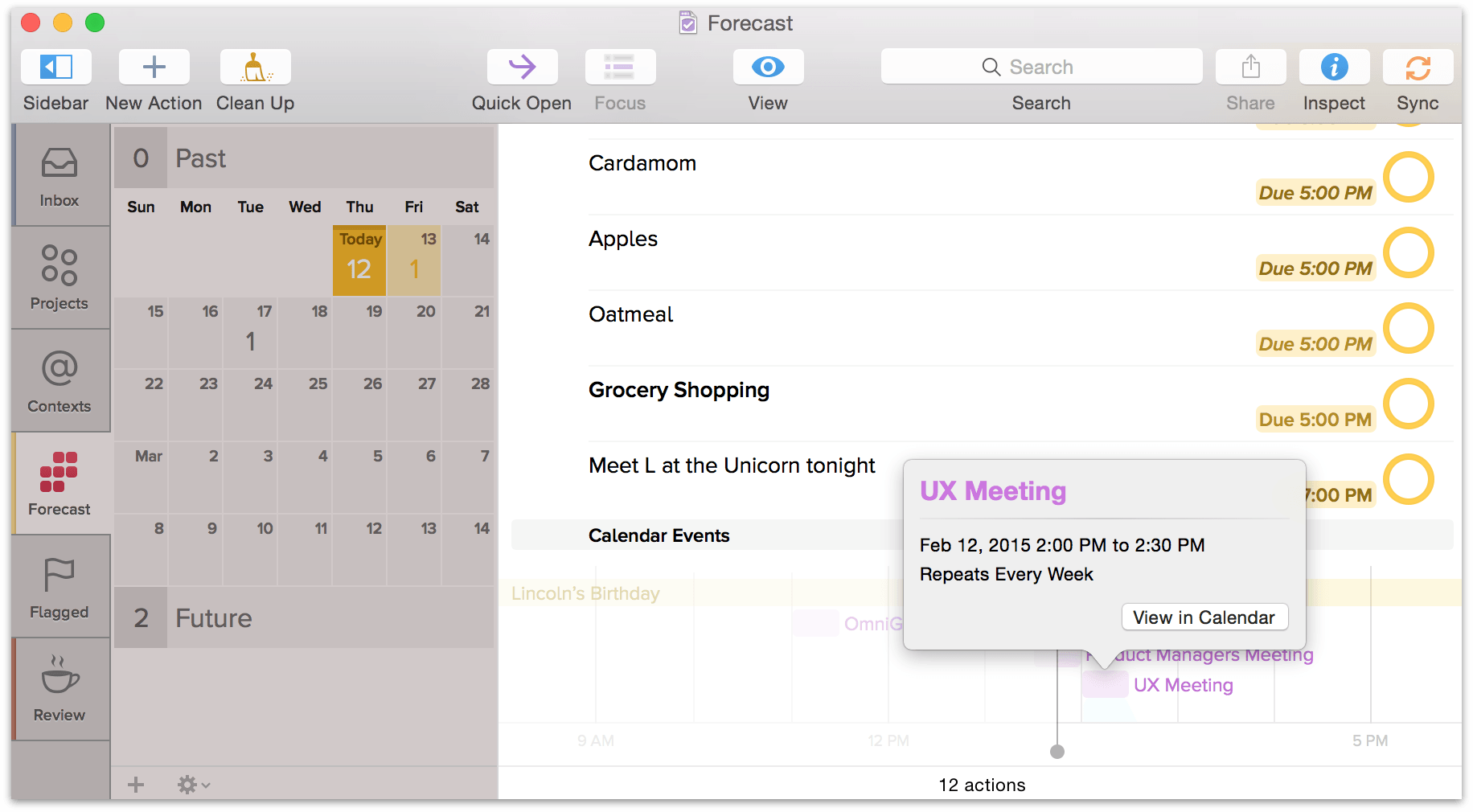The image size is (1473, 812).
Task: Open the Review perspective
Action: point(61,690)
